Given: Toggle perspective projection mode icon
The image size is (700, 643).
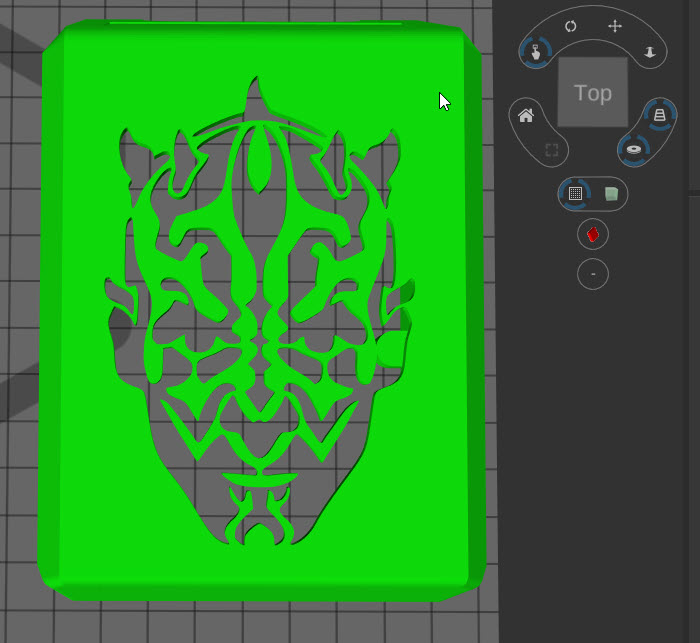Looking at the screenshot, I should [x=660, y=114].
